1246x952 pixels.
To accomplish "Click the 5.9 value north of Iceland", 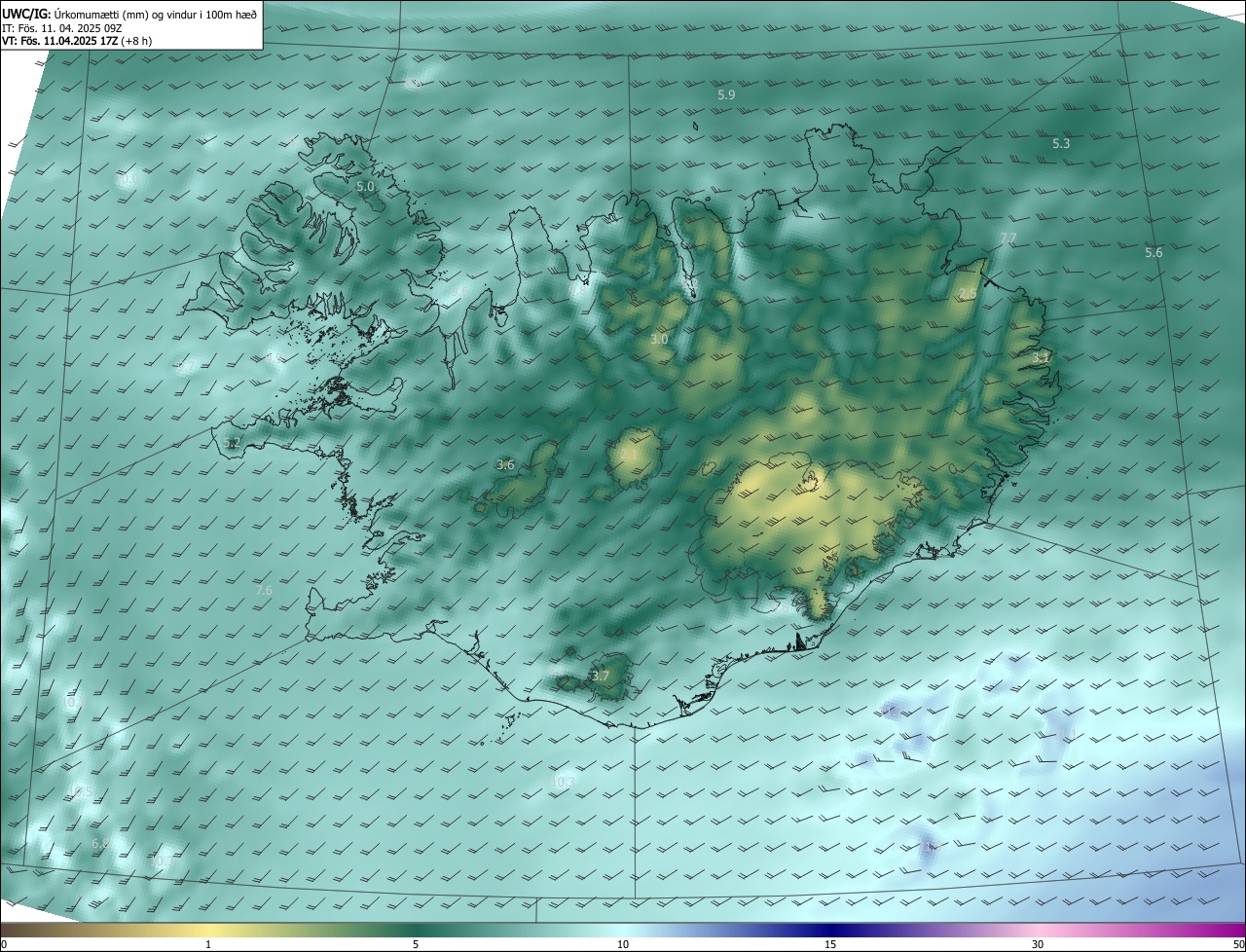I will 726,94.
